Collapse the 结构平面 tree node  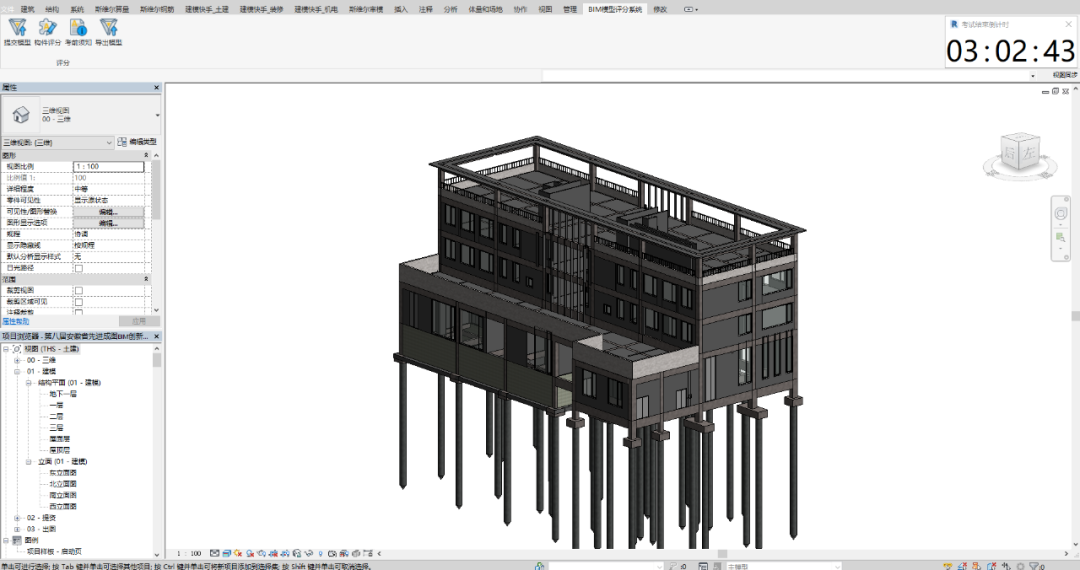tap(29, 382)
